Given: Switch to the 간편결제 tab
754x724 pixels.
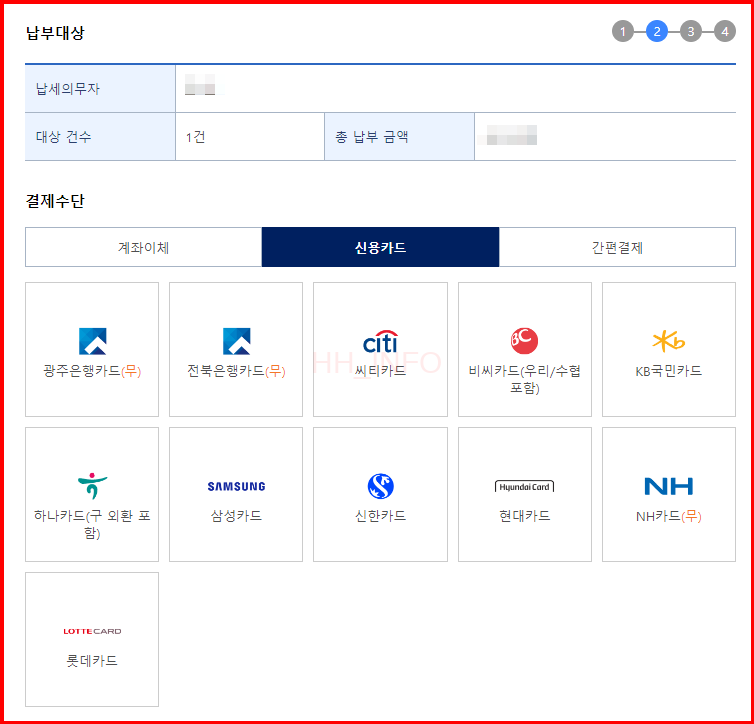Looking at the screenshot, I should pyautogui.click(x=617, y=247).
